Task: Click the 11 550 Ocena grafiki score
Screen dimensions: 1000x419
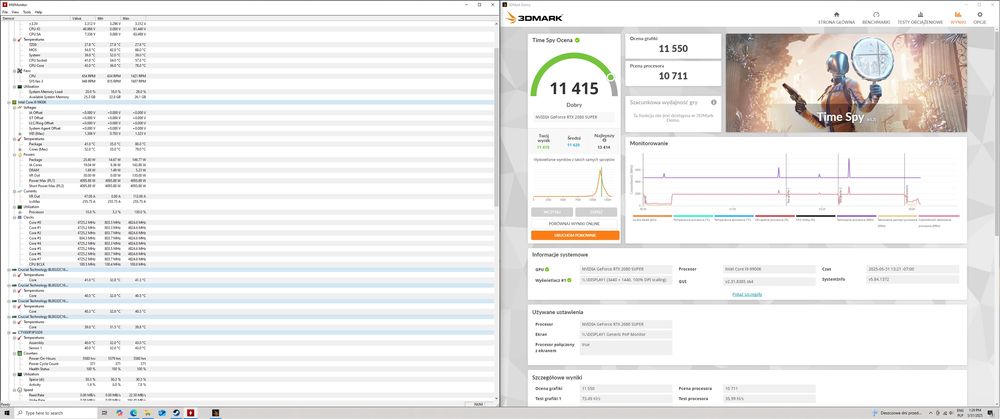Action: pyautogui.click(x=673, y=48)
